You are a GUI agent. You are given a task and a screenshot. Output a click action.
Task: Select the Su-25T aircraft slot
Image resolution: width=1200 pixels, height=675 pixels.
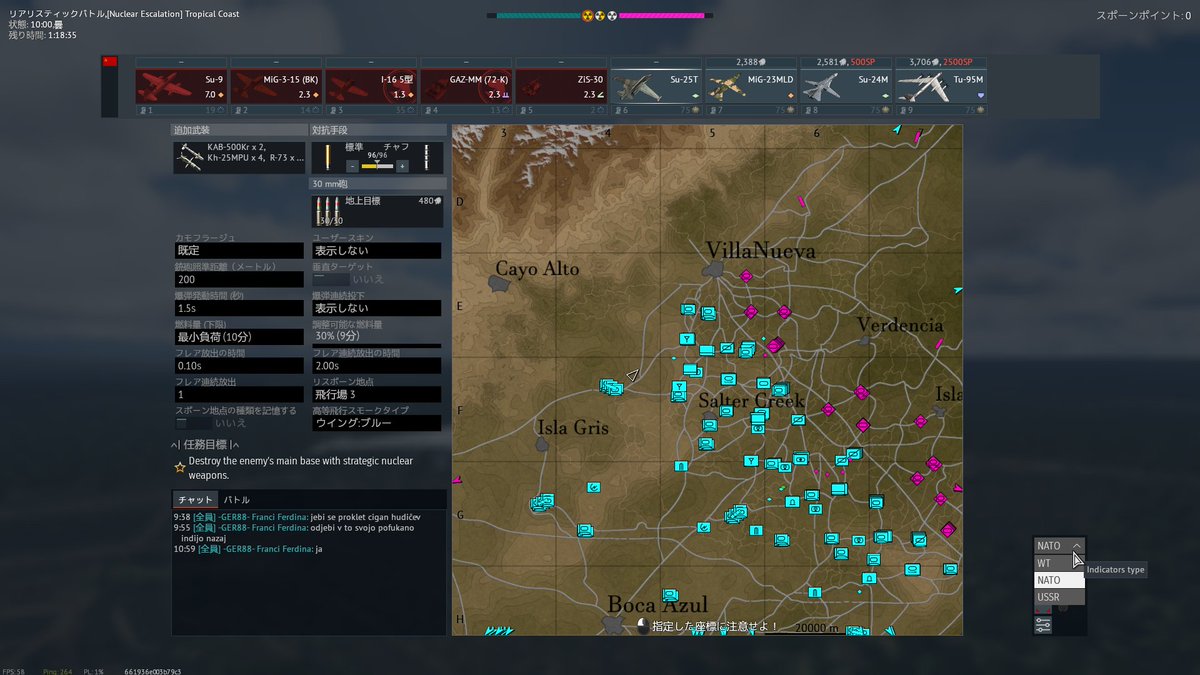[656, 86]
